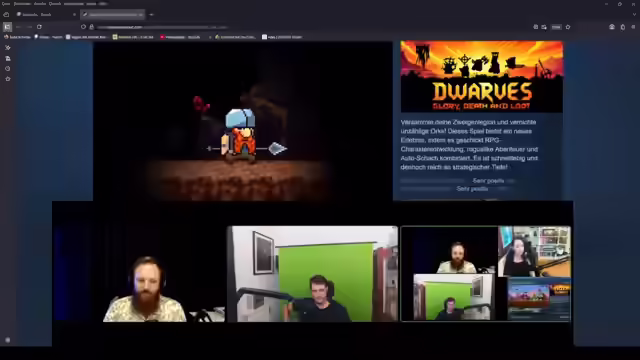This screenshot has height=360, width=640.
Task: Open the history clock sidebar icon
Action: coord(8,69)
